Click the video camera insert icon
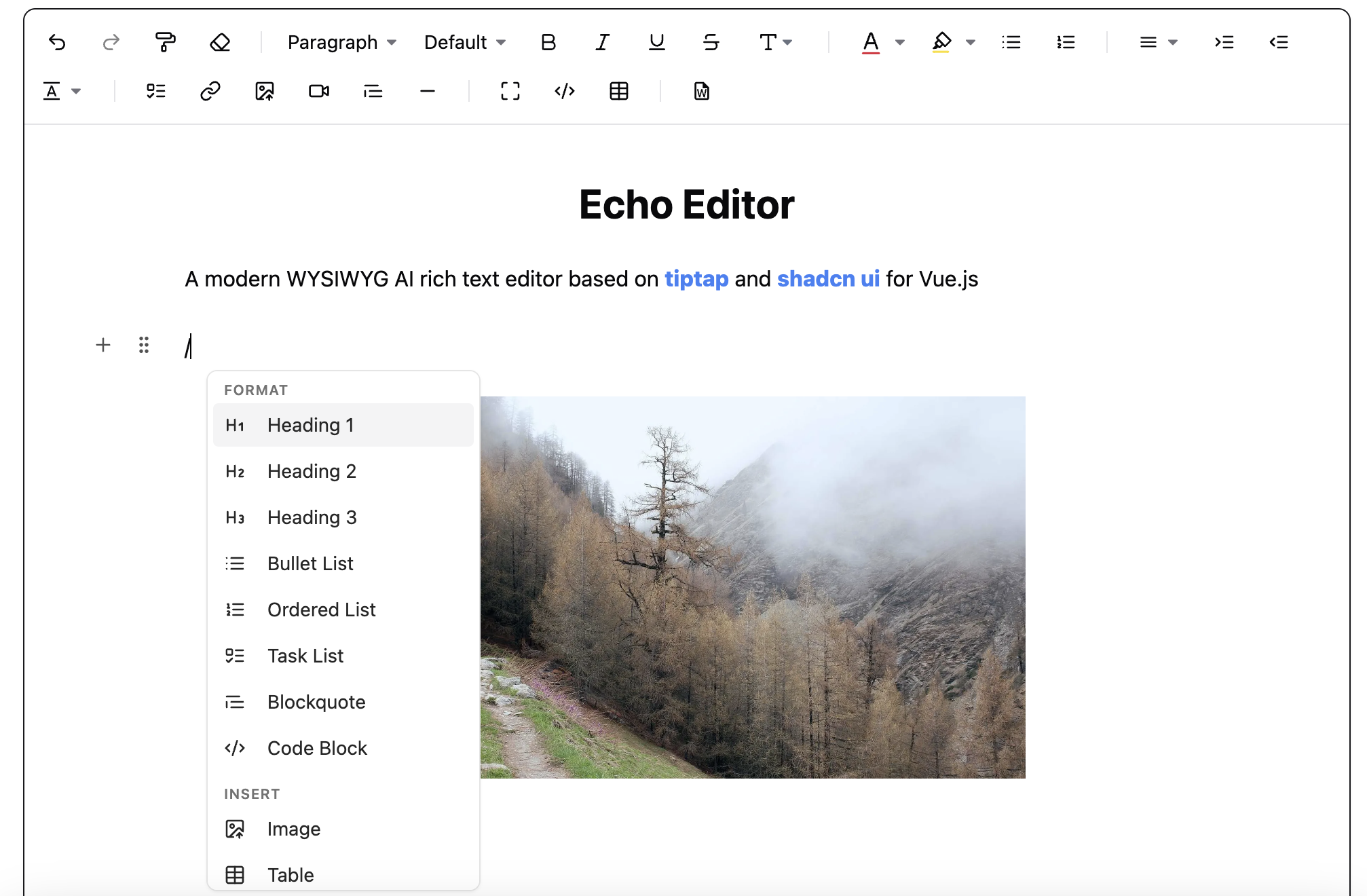The image size is (1367, 896). tap(319, 91)
